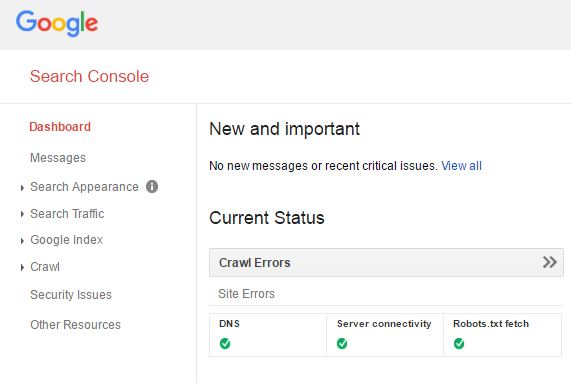Open the Crawl Errors section header
571x383 pixels.
(386, 262)
